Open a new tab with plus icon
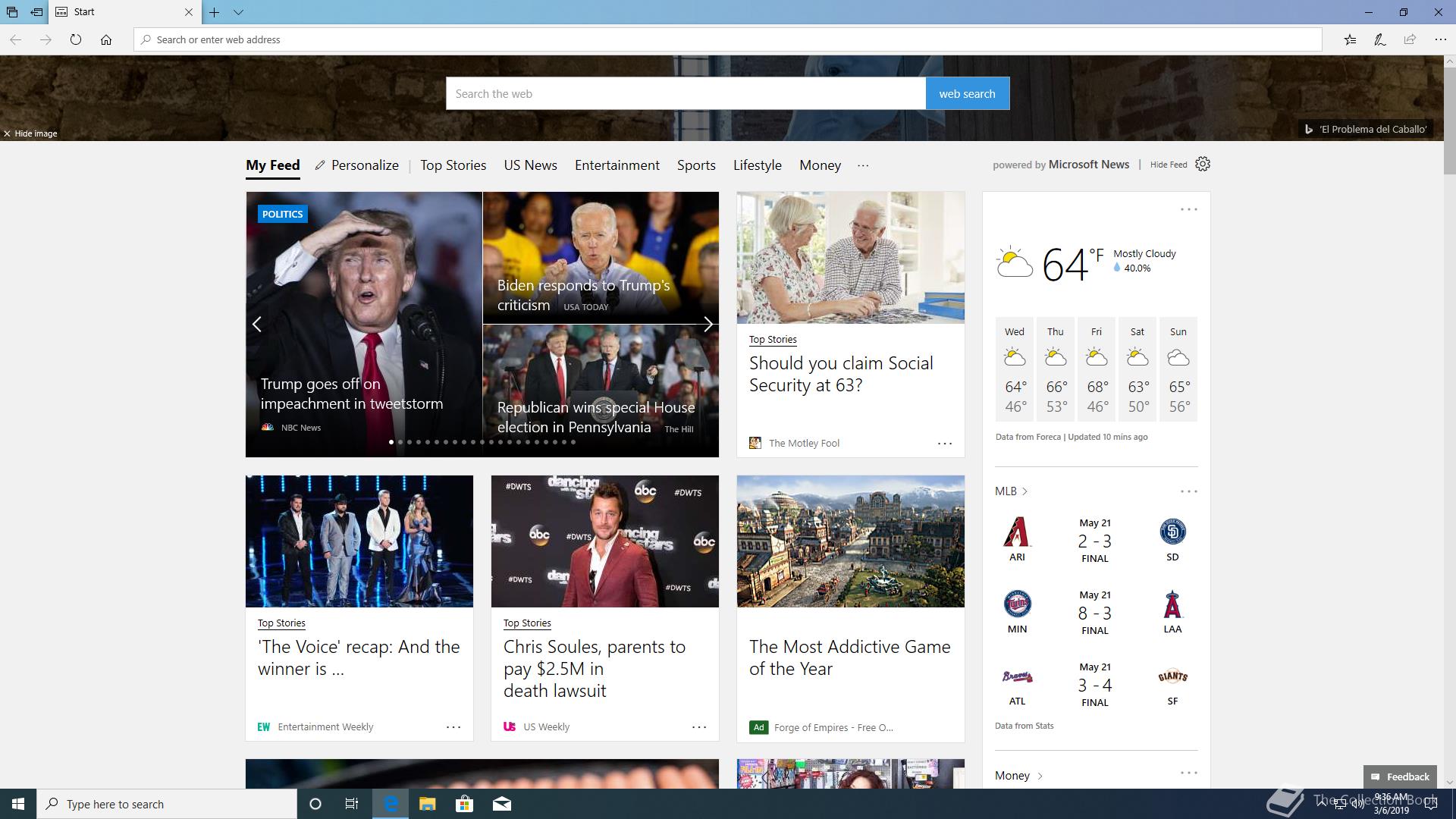Viewport: 1456px width, 819px height. [215, 12]
